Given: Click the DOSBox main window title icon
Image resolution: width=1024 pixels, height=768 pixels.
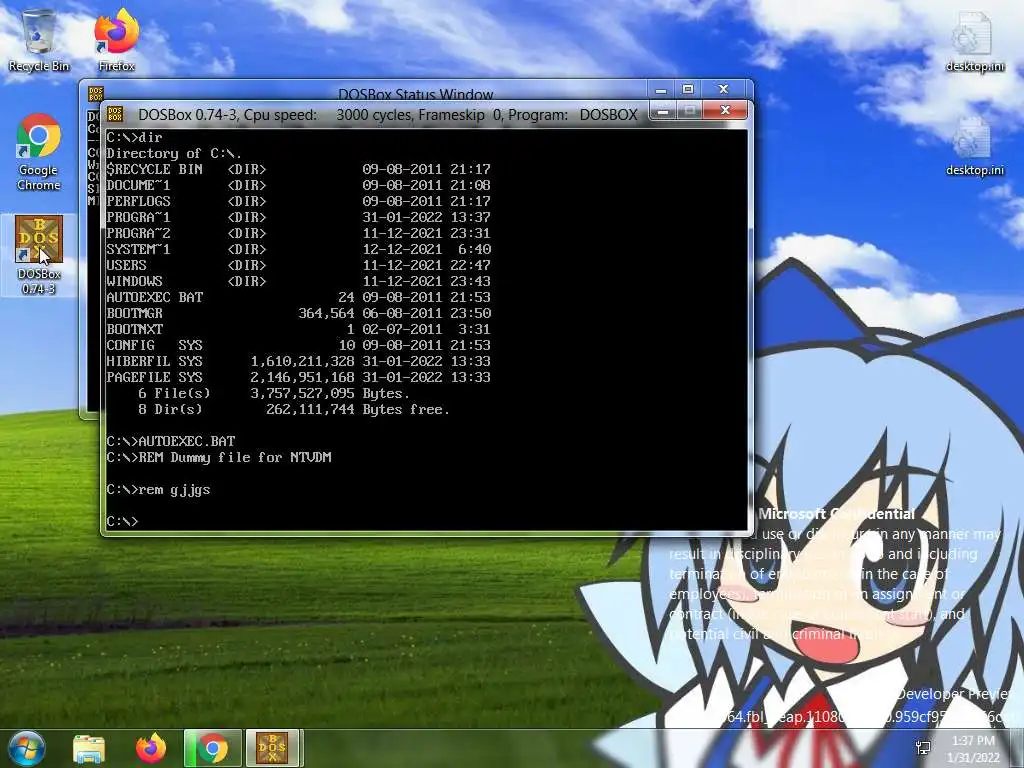Looking at the screenshot, I should tap(115, 114).
